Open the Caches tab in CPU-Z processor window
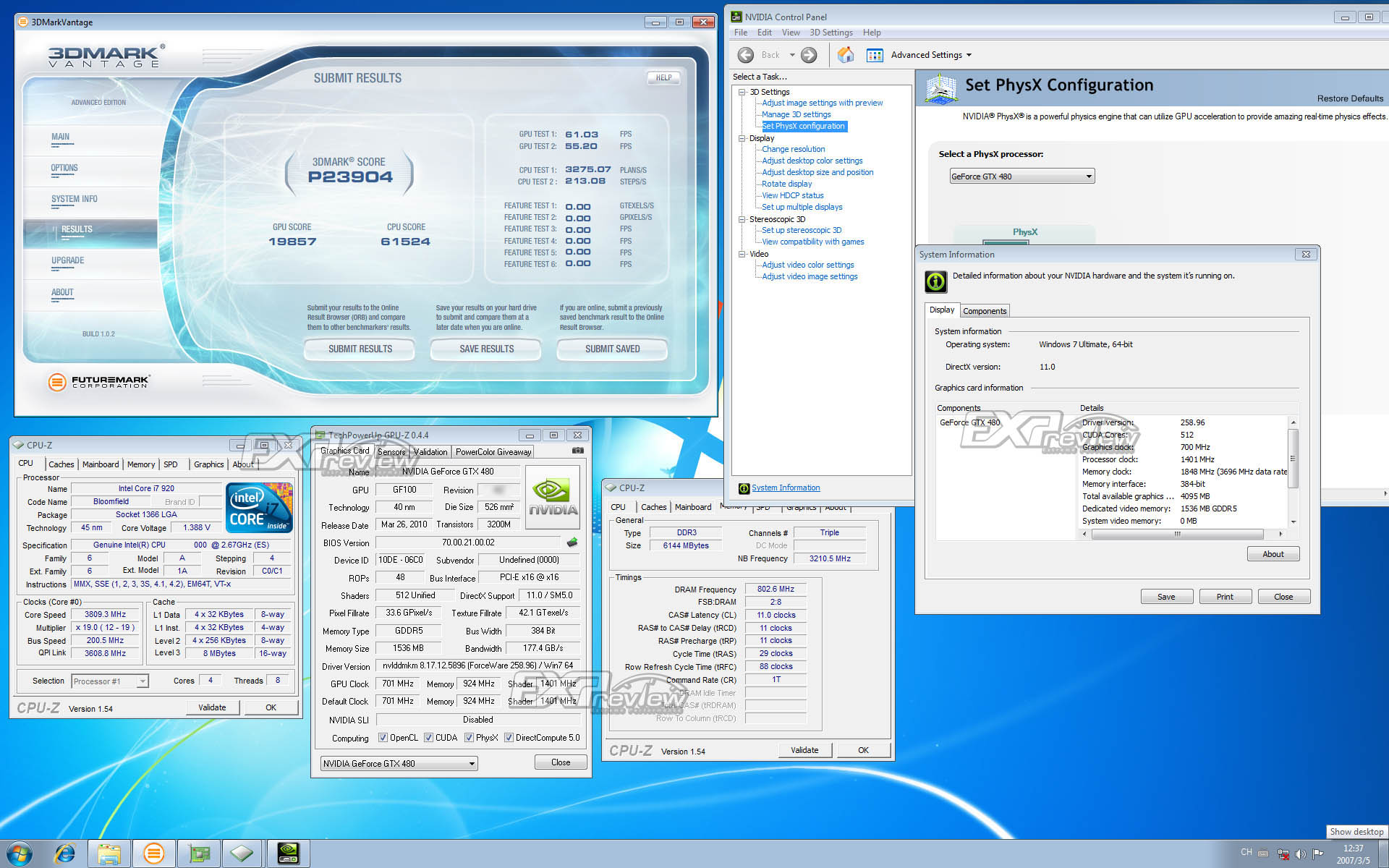Screen dimensions: 1389x868 (x=61, y=464)
